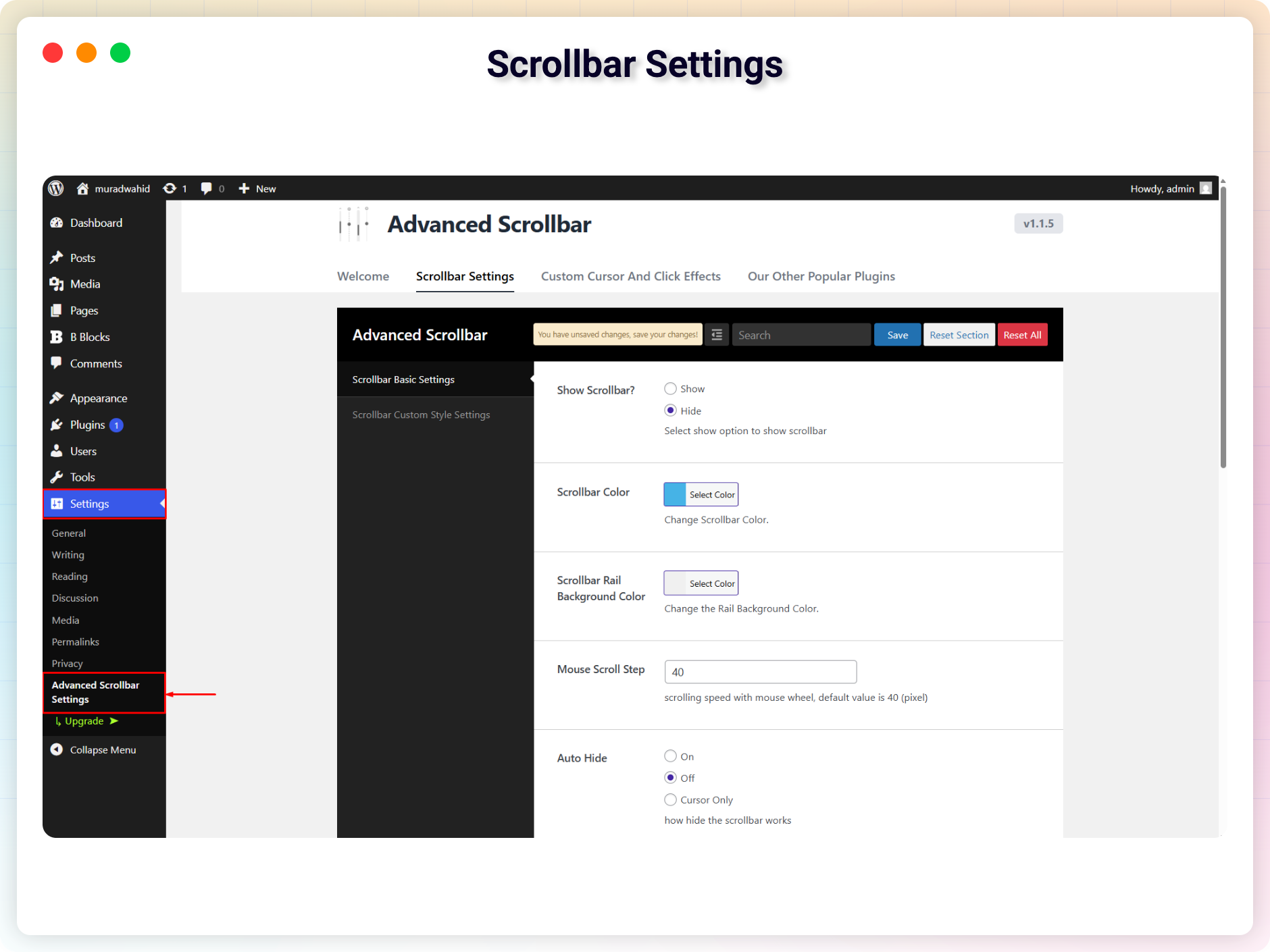Click the plus New icon

244,188
